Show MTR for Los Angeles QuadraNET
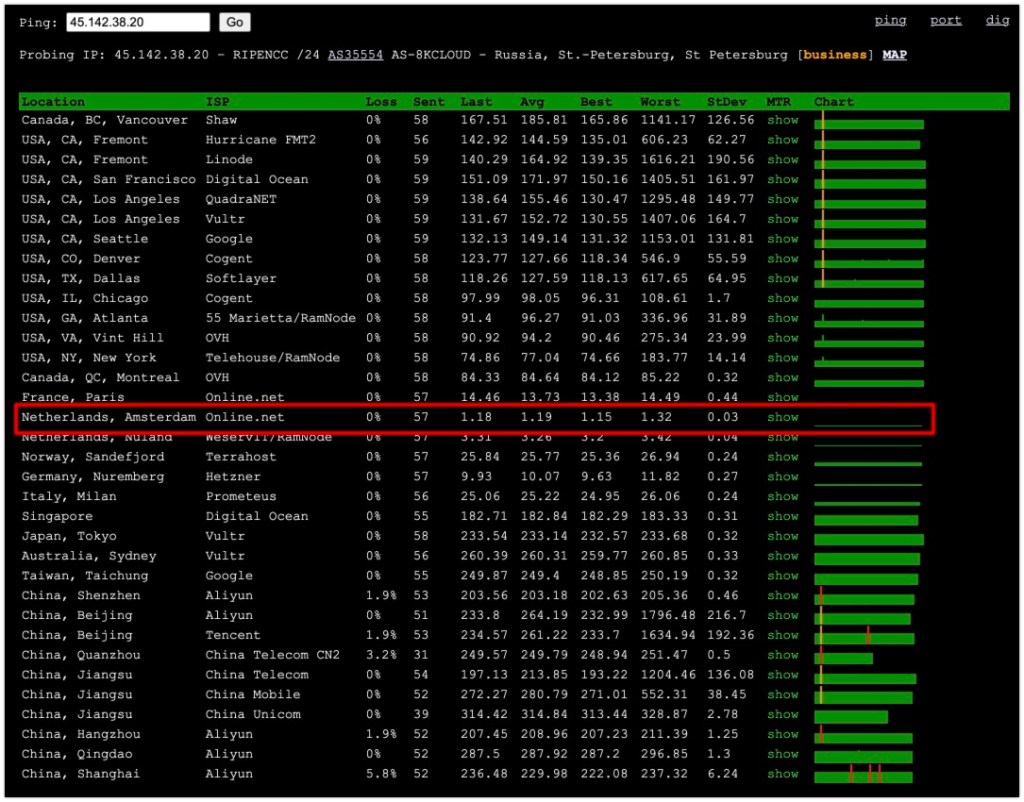The height and width of the screenshot is (802, 1024). 782,199
